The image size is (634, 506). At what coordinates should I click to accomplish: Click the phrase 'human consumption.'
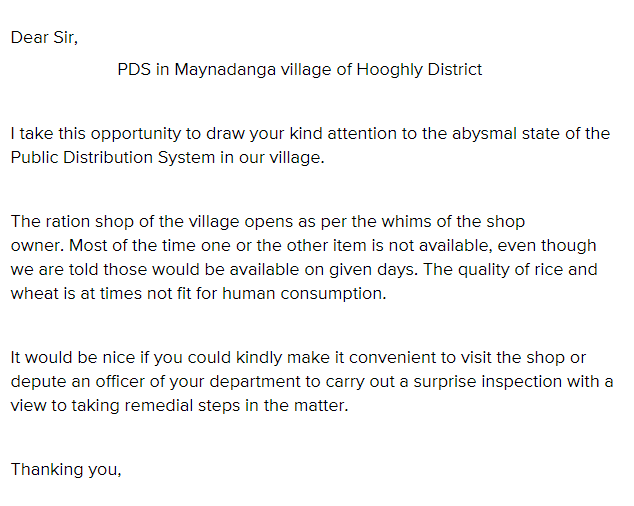[x=304, y=294]
